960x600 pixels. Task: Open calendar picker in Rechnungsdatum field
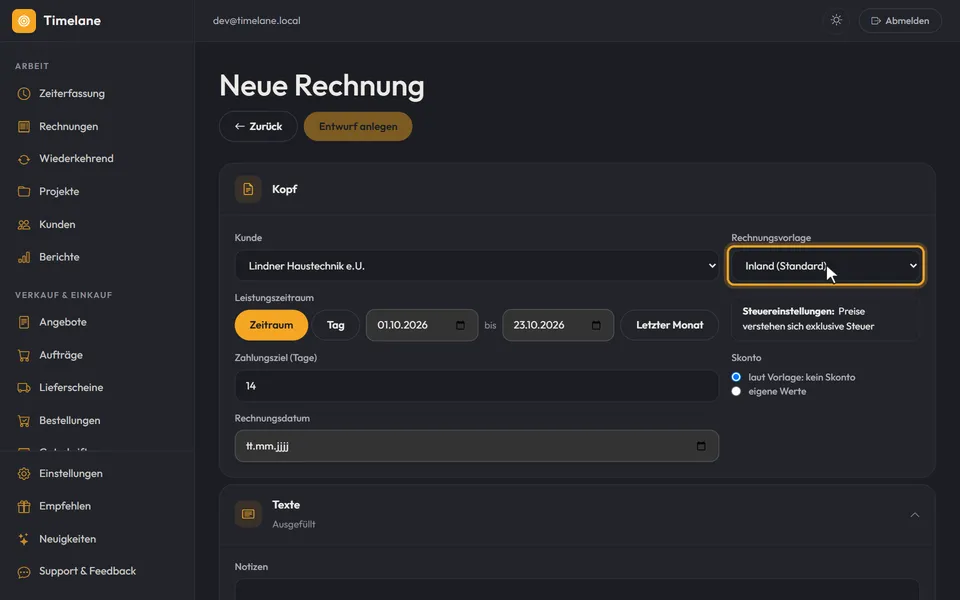click(x=701, y=446)
